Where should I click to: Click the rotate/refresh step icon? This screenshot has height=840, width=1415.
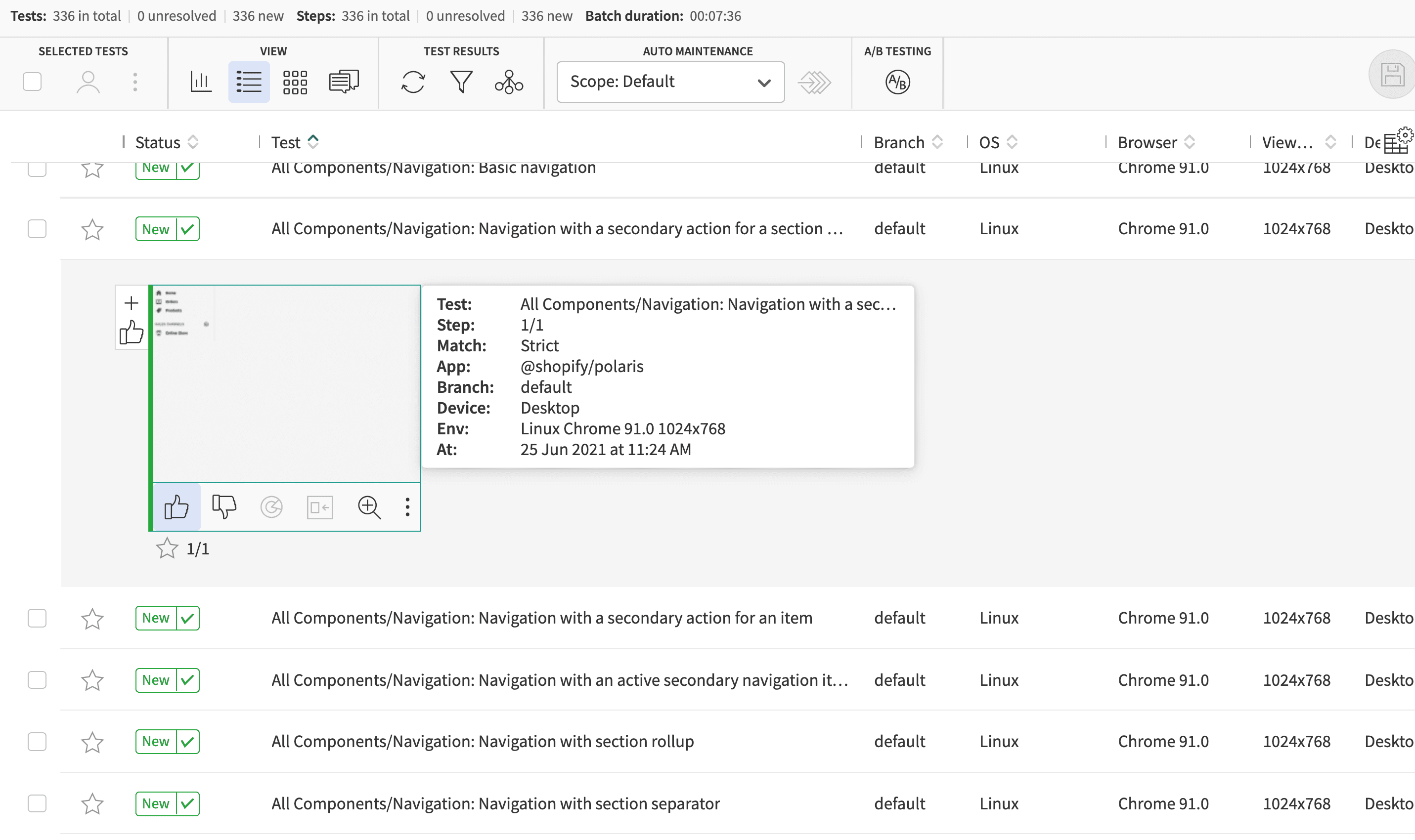click(x=271, y=507)
